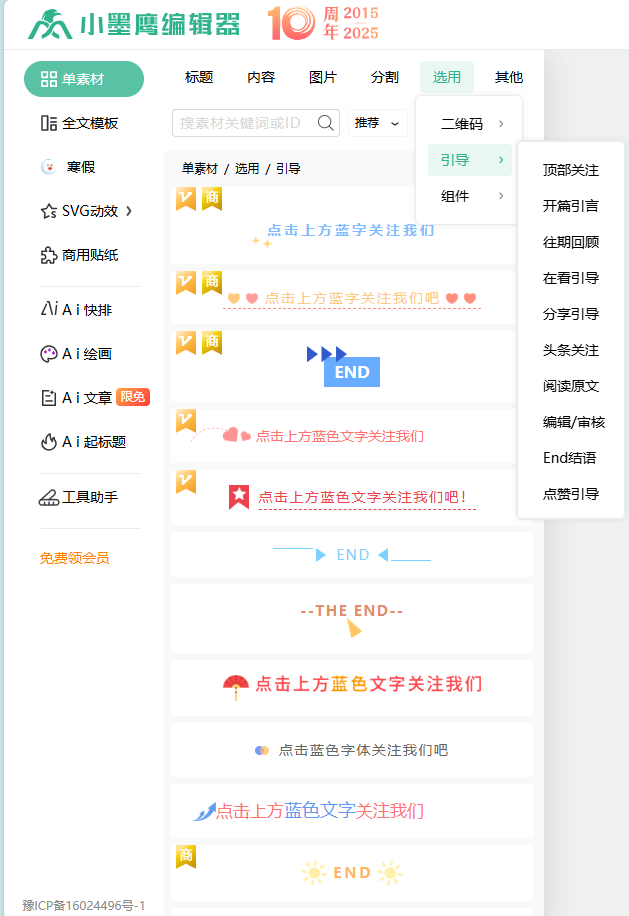Image resolution: width=629 pixels, height=916 pixels.
Task: Select 引导 in the dropdown menu
Action: pos(470,160)
